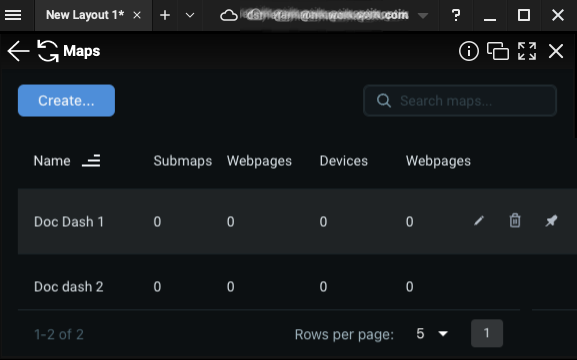Open the hamburger main menu
This screenshot has width=577, height=360.
[x=13, y=15]
